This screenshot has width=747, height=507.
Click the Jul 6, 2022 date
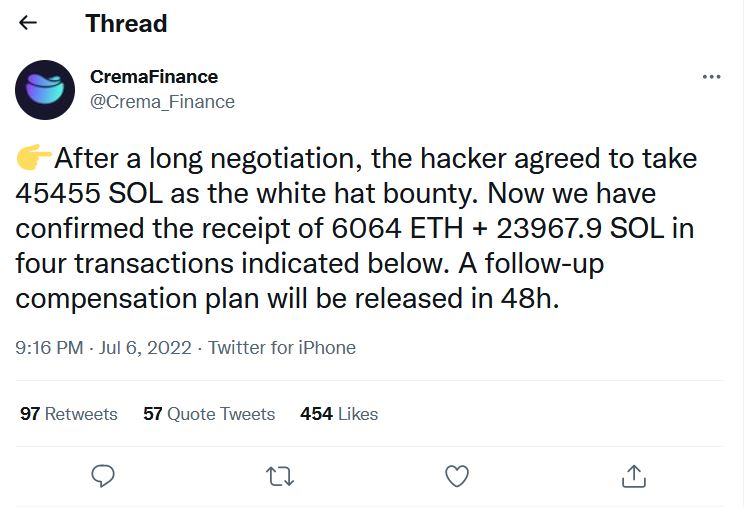click(145, 348)
